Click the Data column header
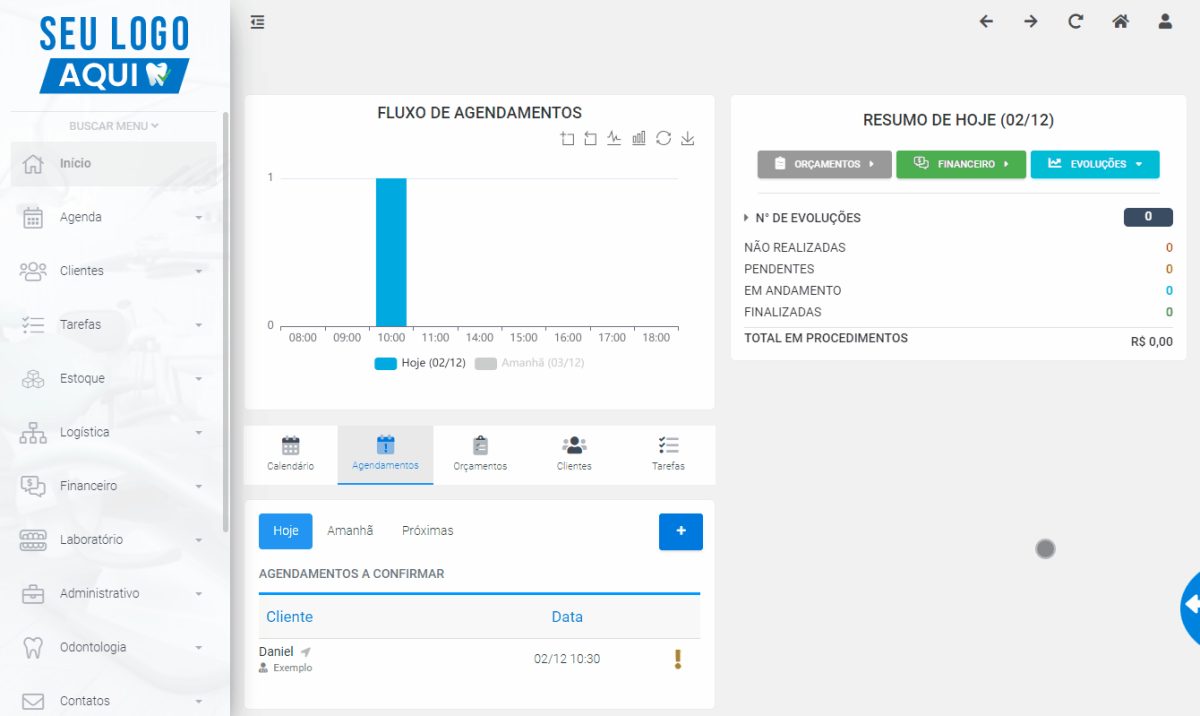The image size is (1200, 716). [567, 617]
